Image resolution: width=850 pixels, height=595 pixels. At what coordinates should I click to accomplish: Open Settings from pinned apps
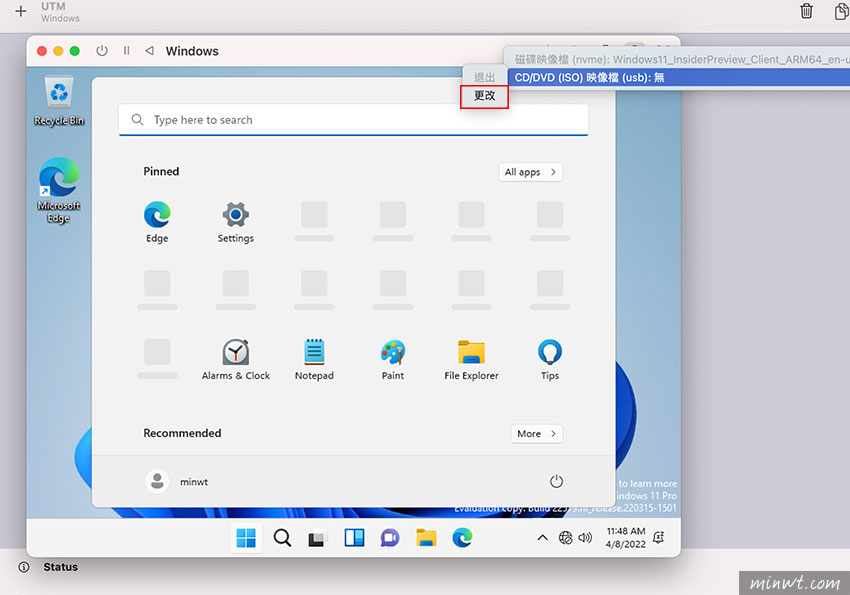point(236,222)
